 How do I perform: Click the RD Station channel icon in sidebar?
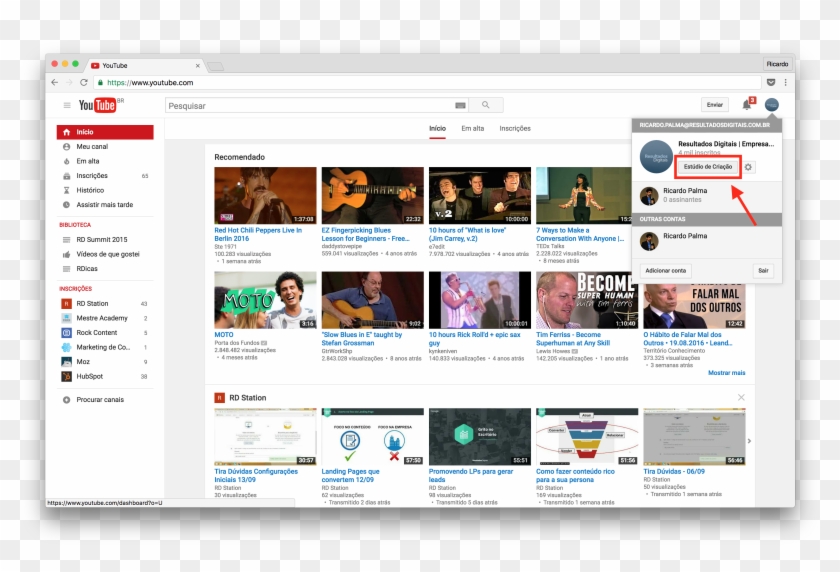coord(66,304)
